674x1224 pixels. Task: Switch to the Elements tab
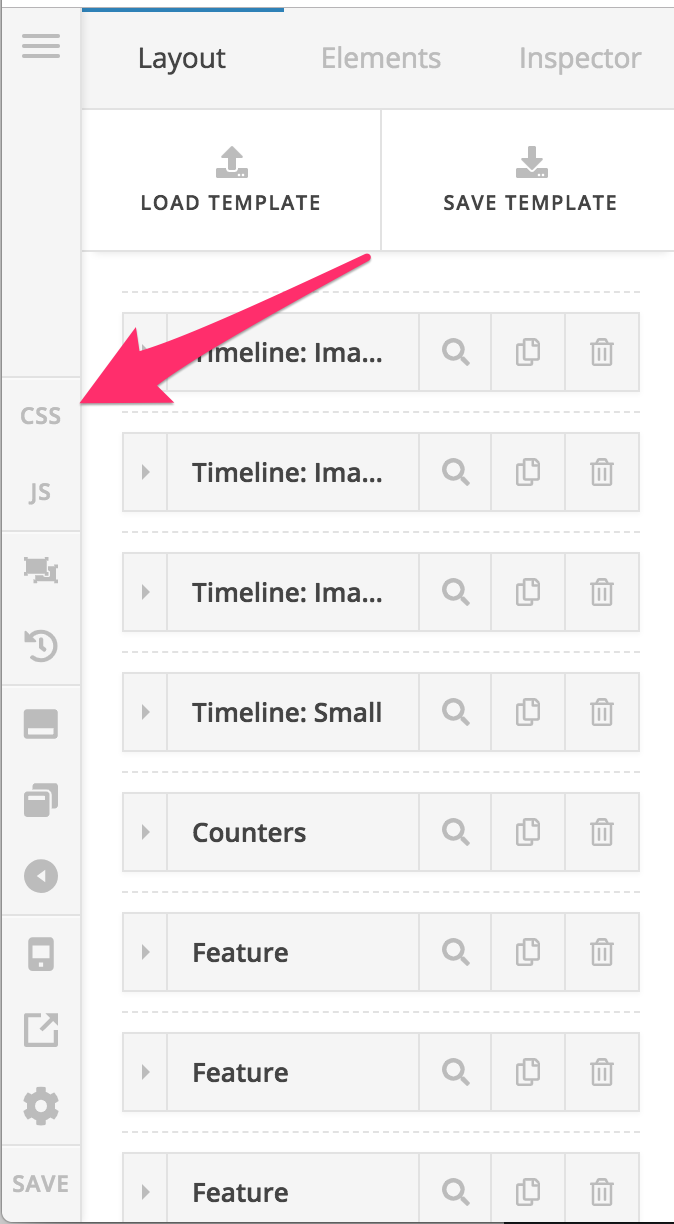point(381,59)
